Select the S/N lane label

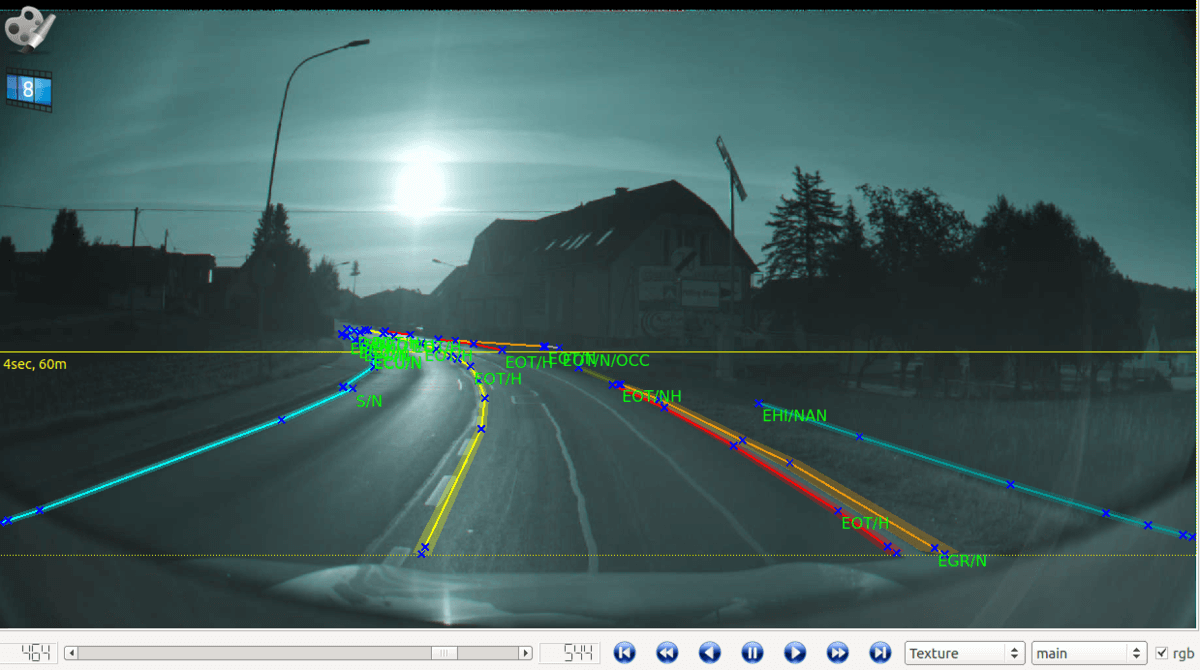click(369, 401)
